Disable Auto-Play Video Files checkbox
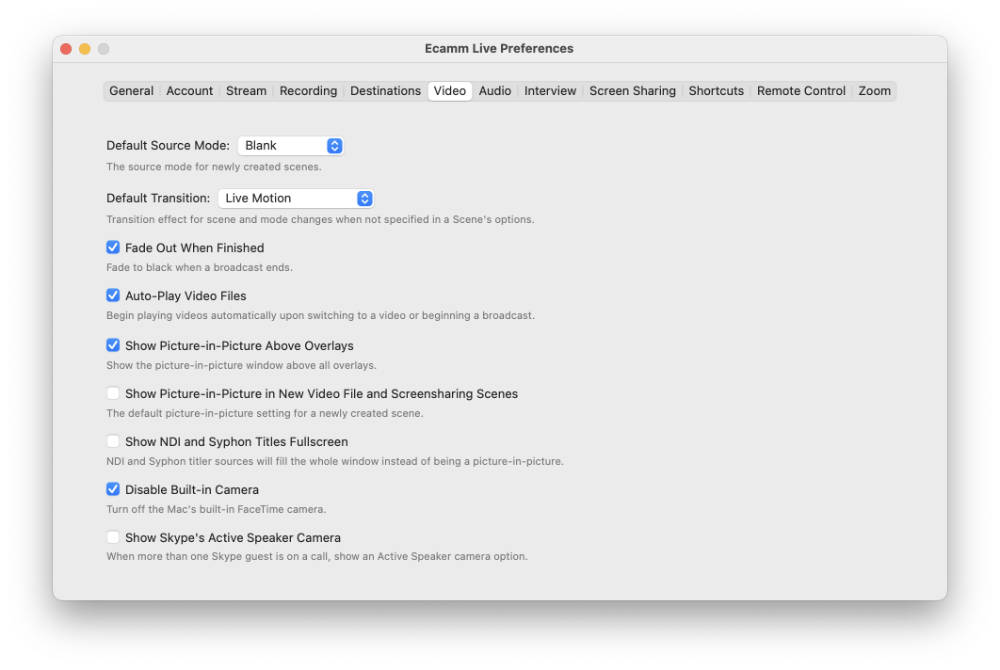Screen dimensions: 1000x670 point(113,296)
